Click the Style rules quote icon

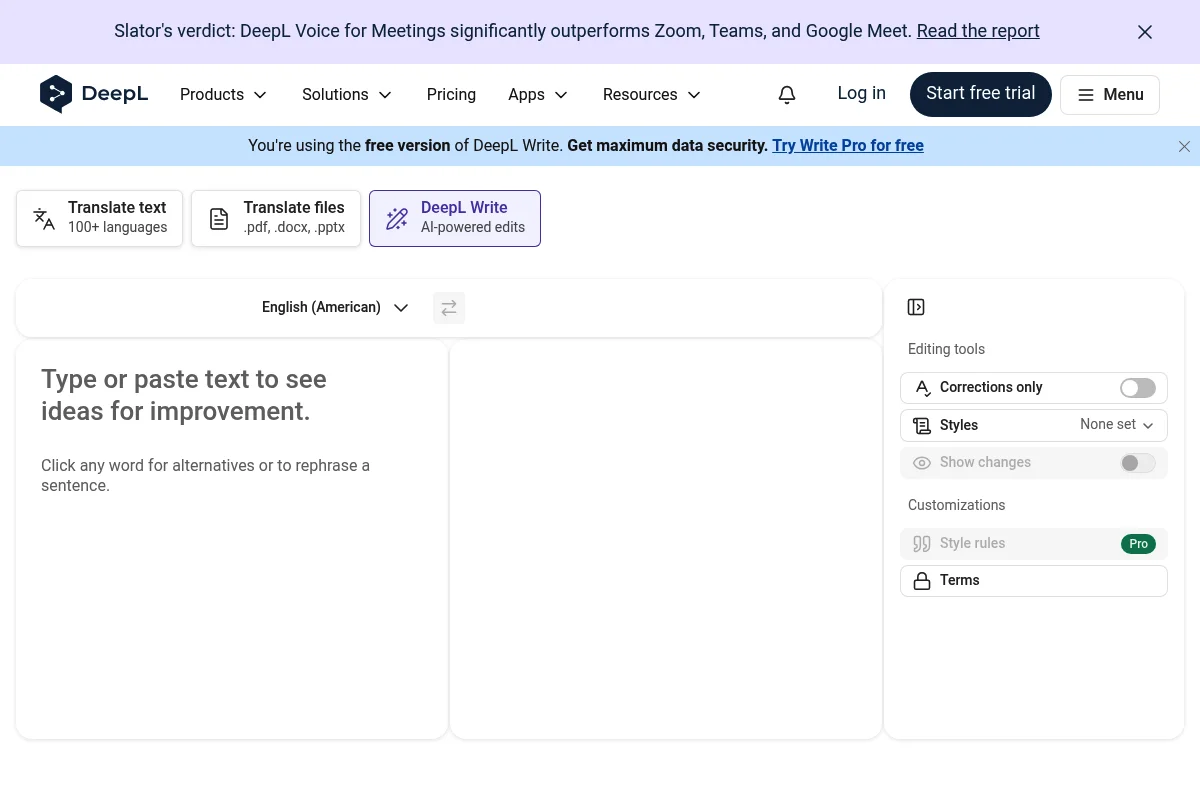point(922,544)
